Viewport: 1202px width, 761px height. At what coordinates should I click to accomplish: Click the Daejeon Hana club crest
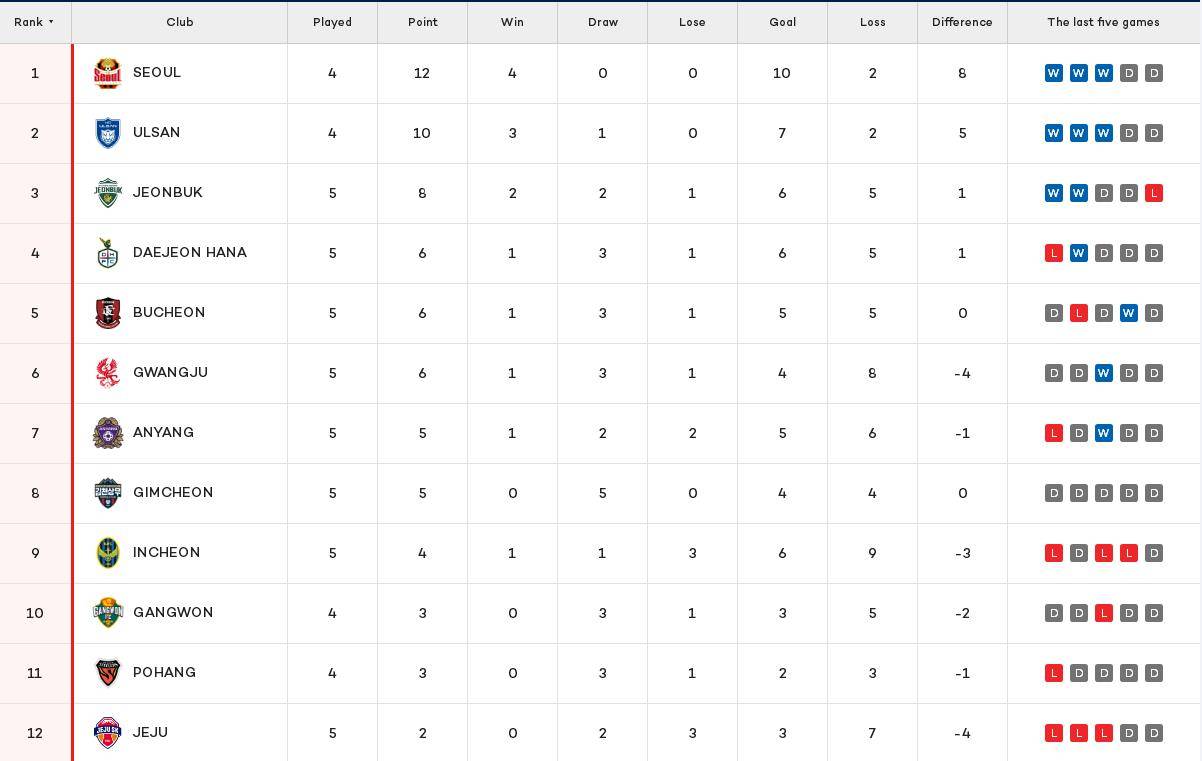coord(107,253)
